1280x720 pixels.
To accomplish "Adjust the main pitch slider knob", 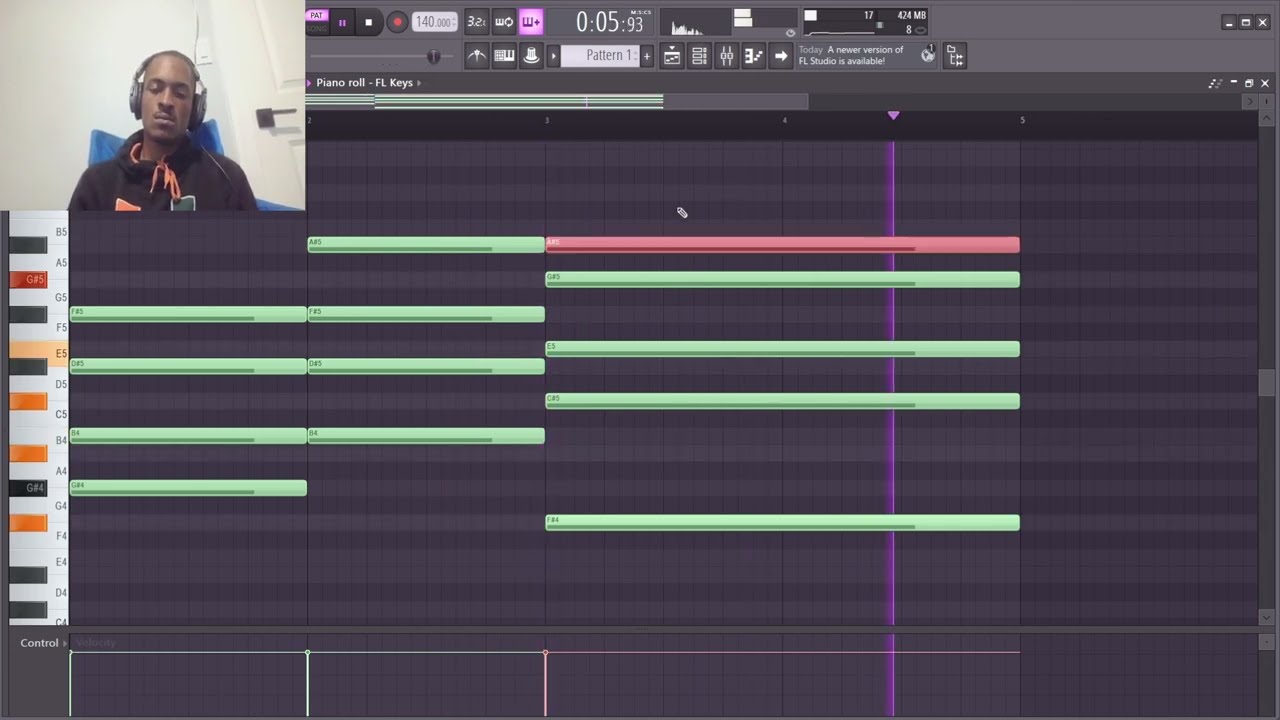I will [x=433, y=56].
